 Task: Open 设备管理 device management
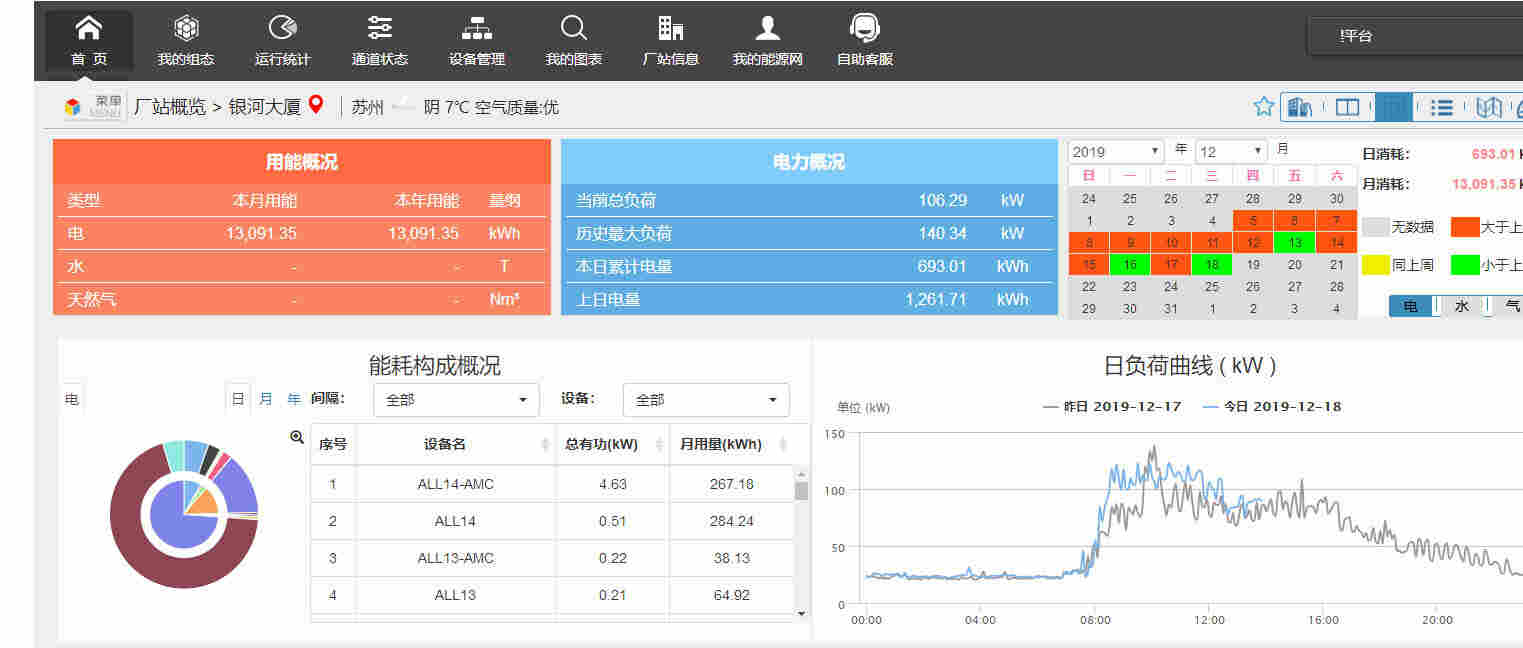point(476,40)
